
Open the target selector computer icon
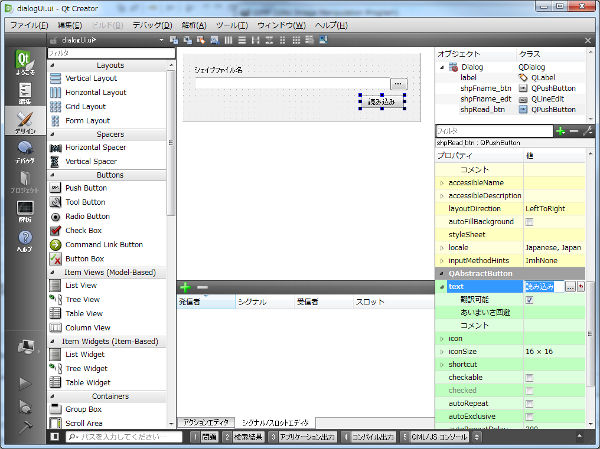point(26,346)
